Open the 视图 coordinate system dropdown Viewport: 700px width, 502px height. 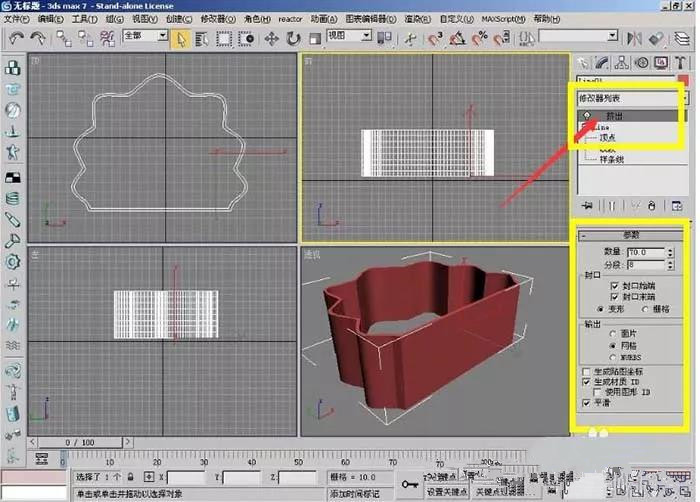point(349,36)
